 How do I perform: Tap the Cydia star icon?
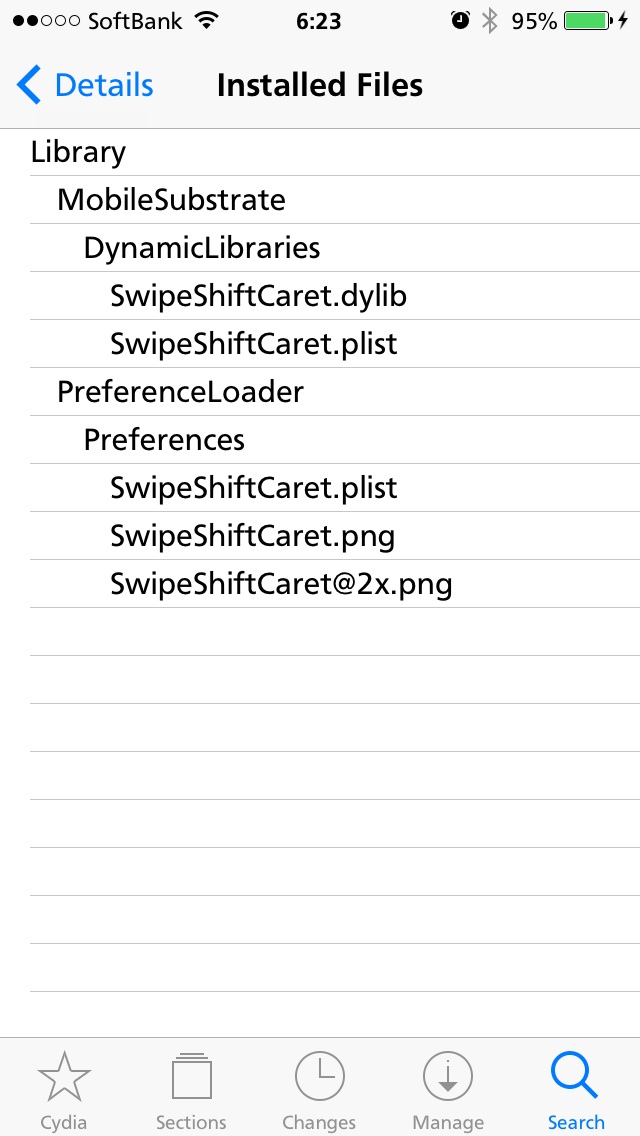[x=64, y=1077]
